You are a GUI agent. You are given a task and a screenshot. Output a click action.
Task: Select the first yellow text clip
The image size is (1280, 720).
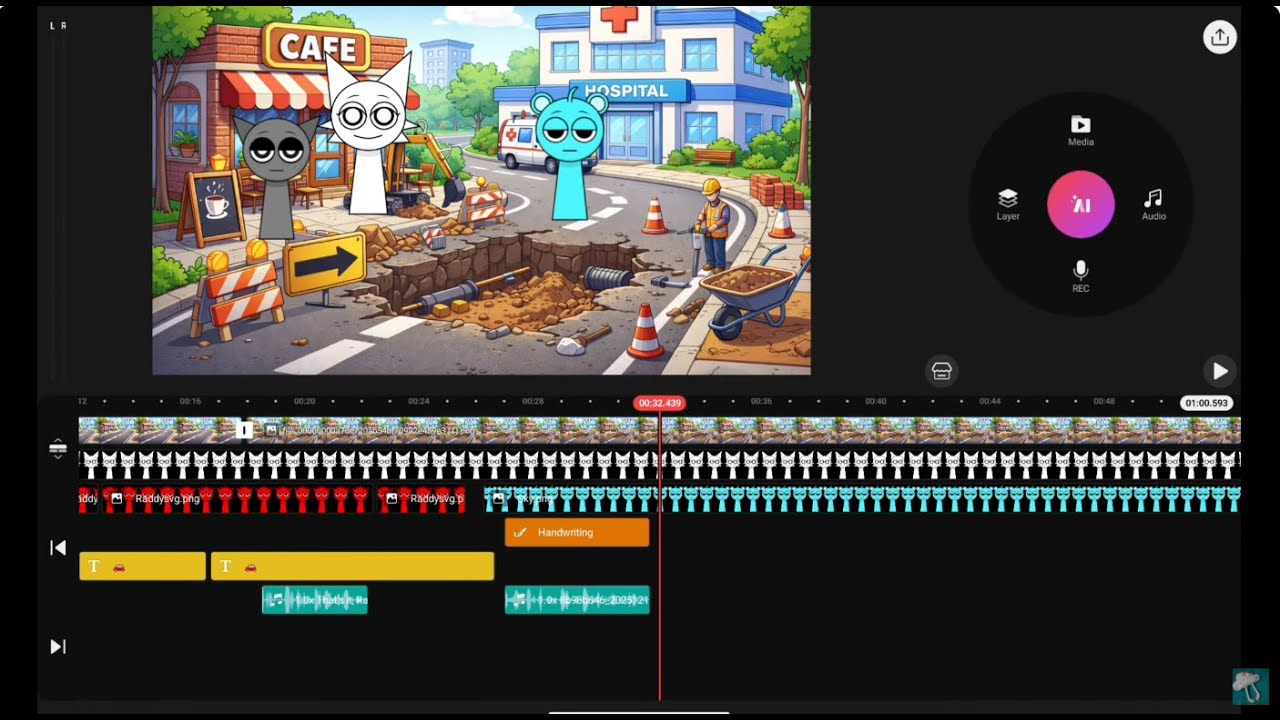142,566
